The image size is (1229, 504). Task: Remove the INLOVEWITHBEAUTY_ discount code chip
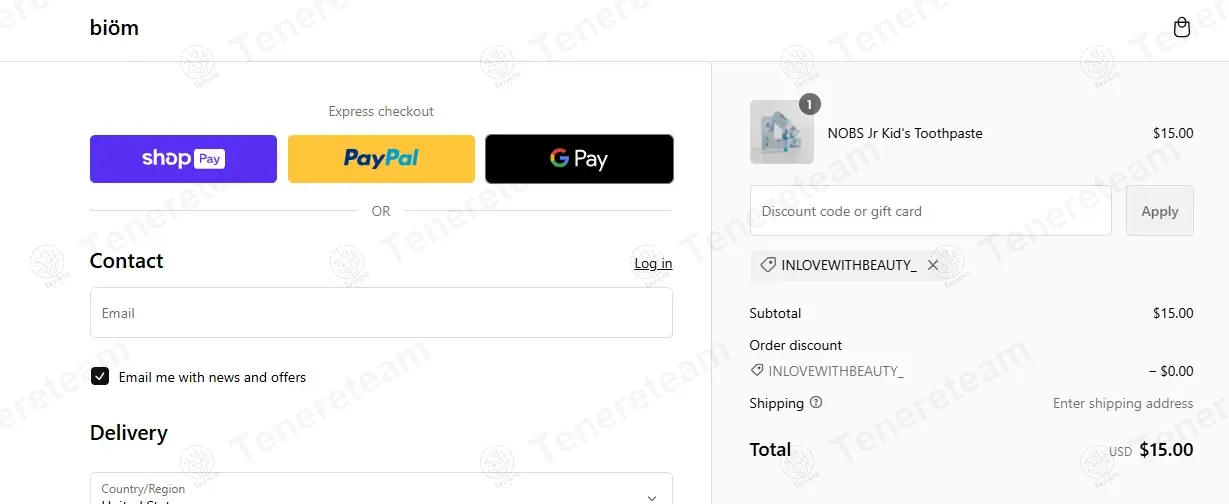click(x=933, y=265)
